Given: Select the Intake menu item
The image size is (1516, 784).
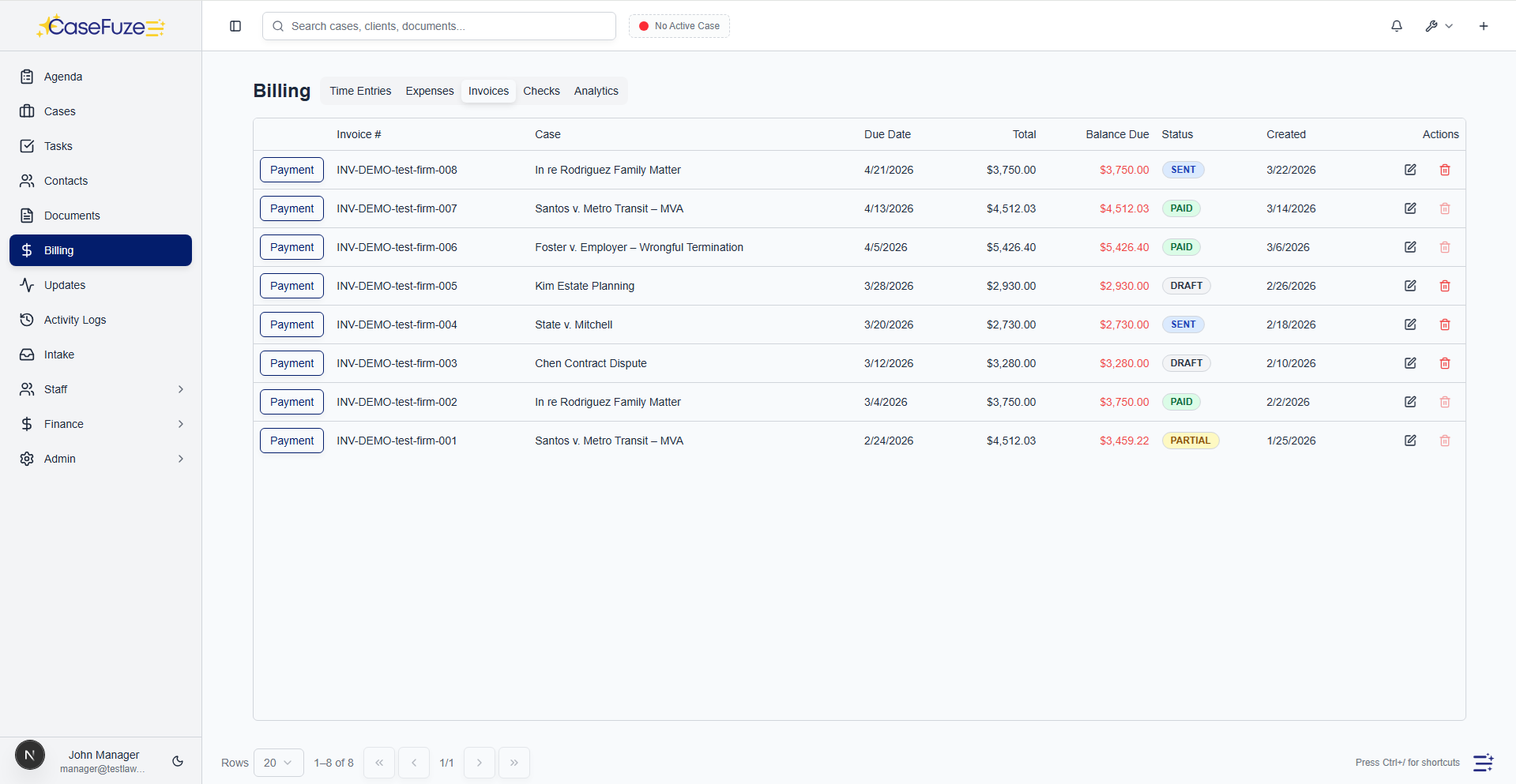Looking at the screenshot, I should (59, 354).
